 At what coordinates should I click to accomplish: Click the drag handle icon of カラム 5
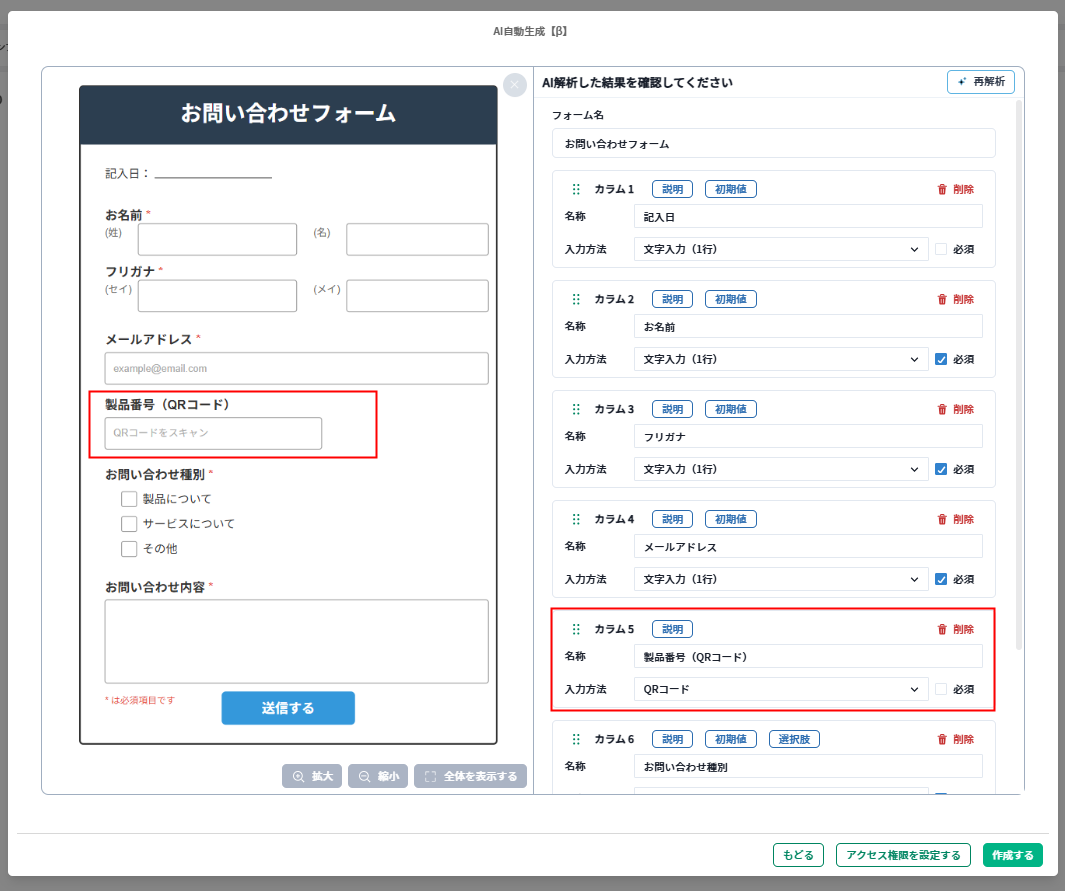(576, 629)
